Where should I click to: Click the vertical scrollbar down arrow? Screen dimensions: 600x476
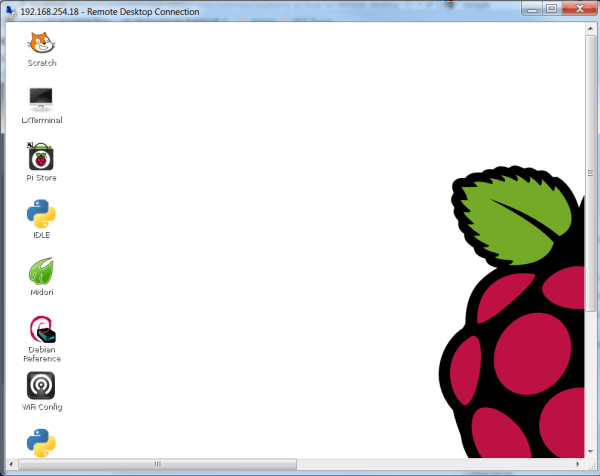pyautogui.click(x=590, y=452)
